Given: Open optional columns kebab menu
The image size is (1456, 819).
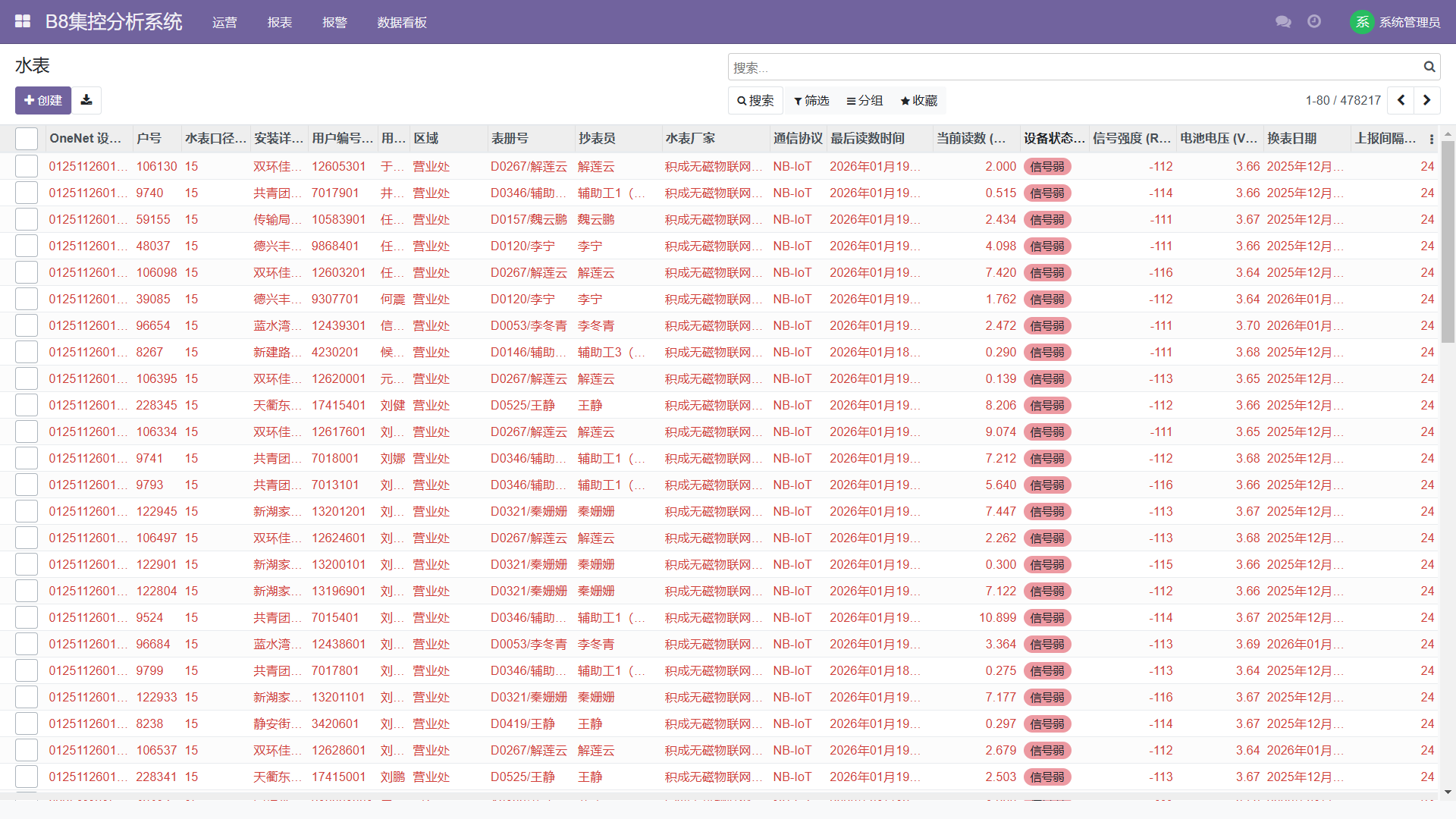Looking at the screenshot, I should pos(1431,139).
